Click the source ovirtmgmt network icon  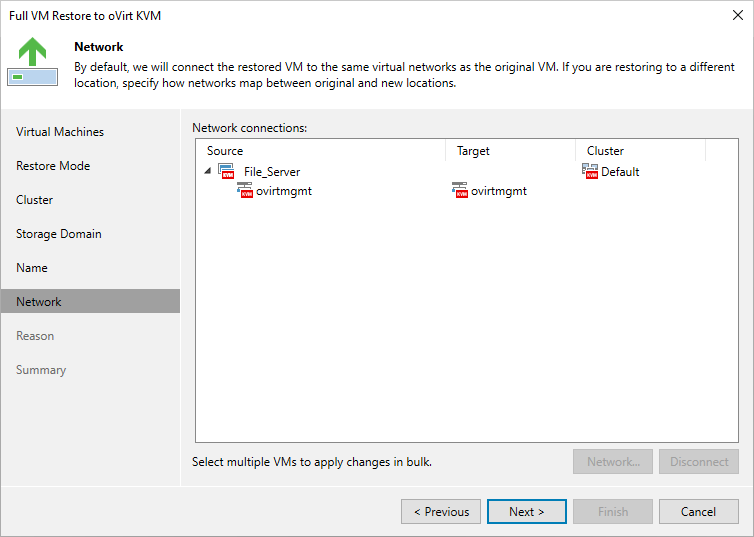245,191
